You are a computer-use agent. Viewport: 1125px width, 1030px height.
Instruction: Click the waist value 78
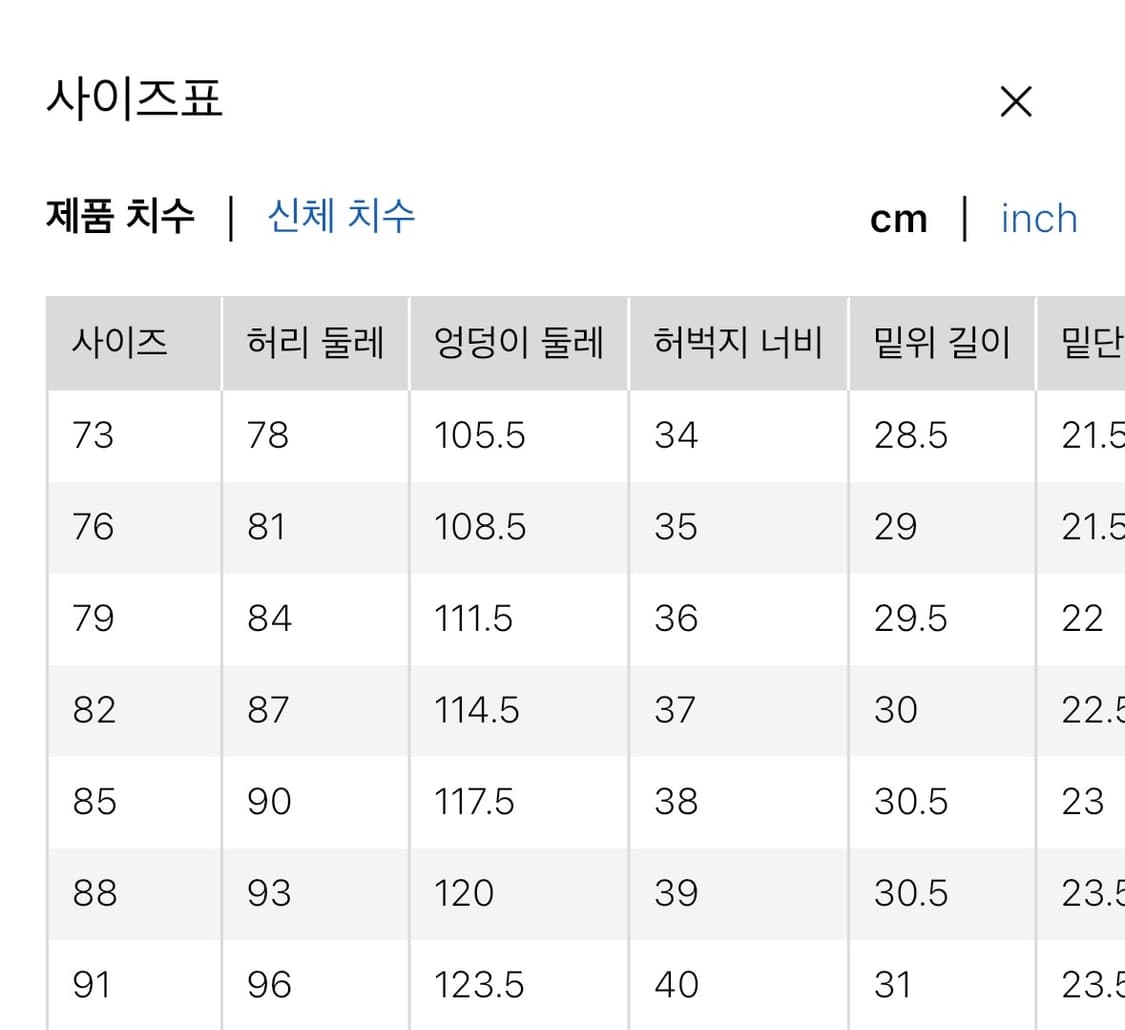click(x=266, y=435)
